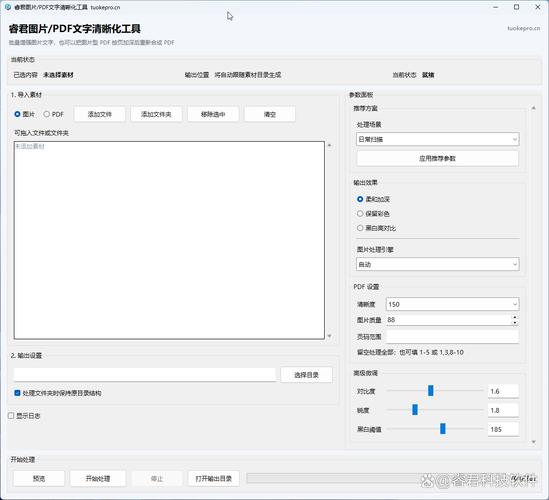Screen dimensions: 549x500
Task: Increase 图片质量 with the up stepper arrow
Action: [x=515, y=317]
